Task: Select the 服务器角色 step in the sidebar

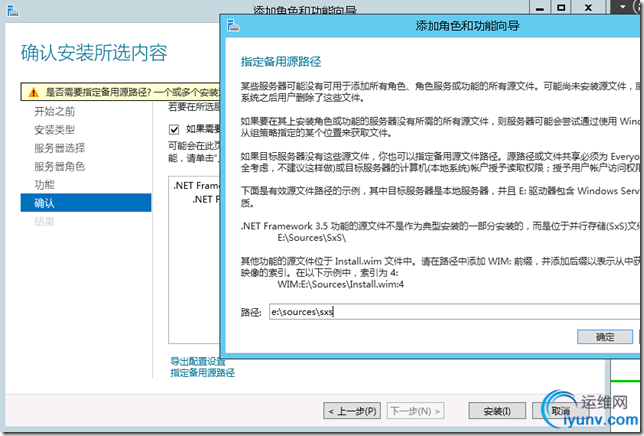Action: (60, 166)
